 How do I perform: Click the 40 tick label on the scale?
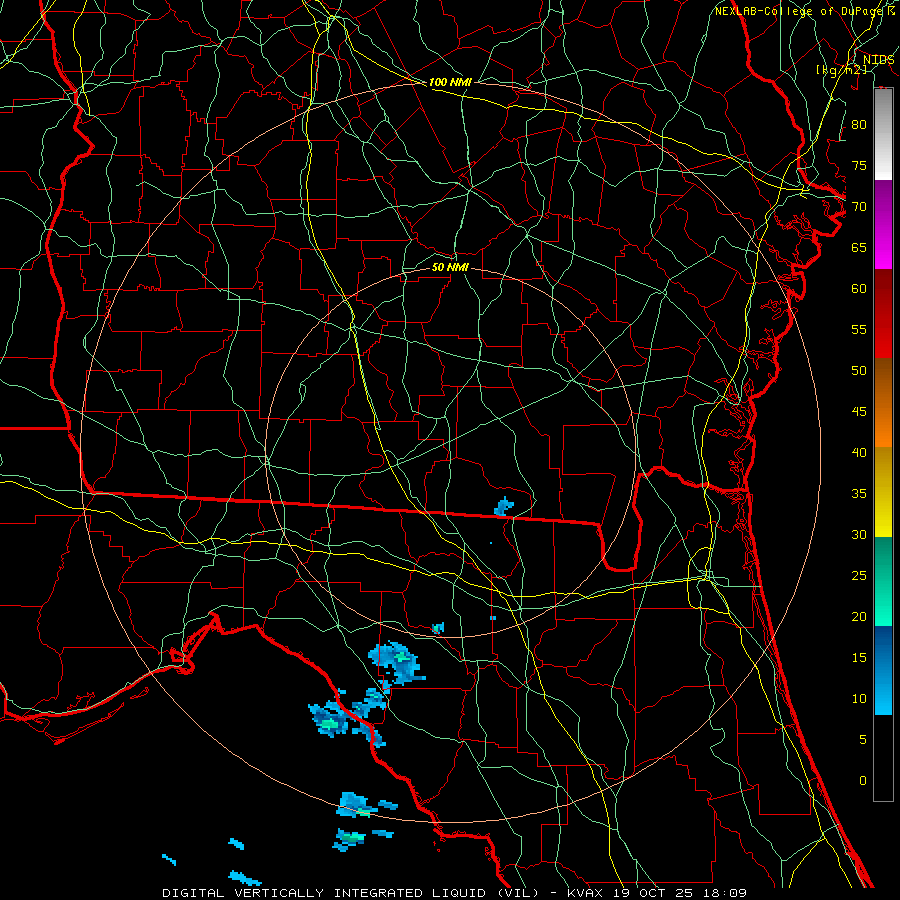[859, 452]
